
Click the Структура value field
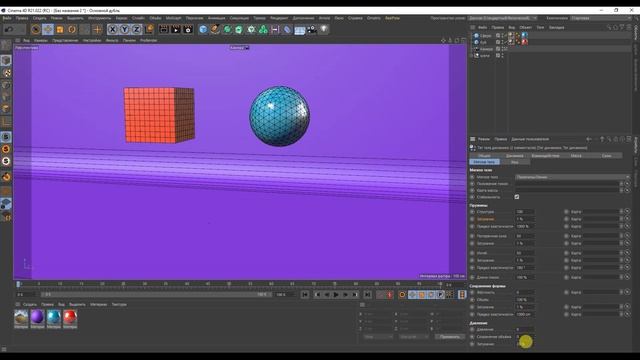click(x=525, y=212)
